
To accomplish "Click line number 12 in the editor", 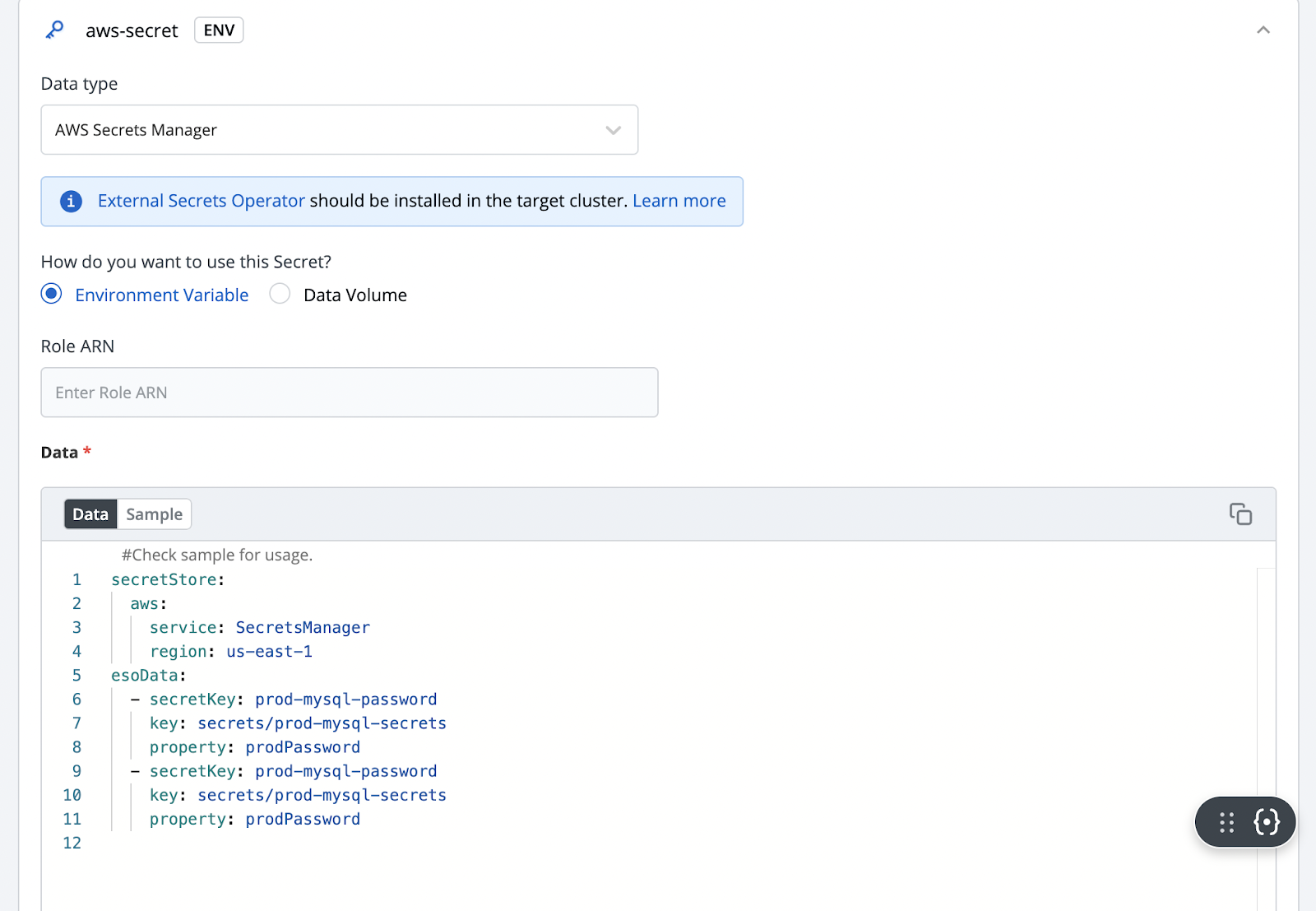I will click(x=72, y=843).
